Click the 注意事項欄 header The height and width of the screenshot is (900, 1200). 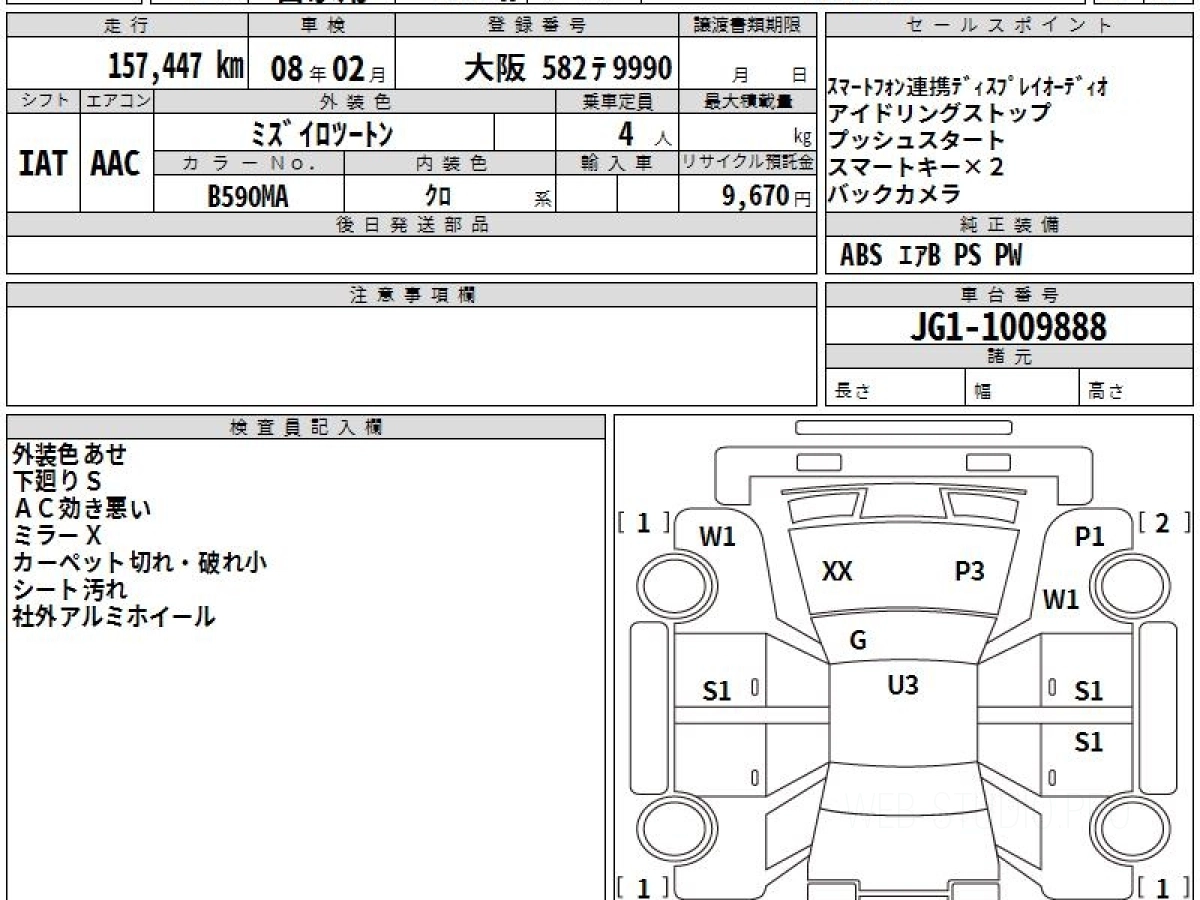pyautogui.click(x=412, y=295)
